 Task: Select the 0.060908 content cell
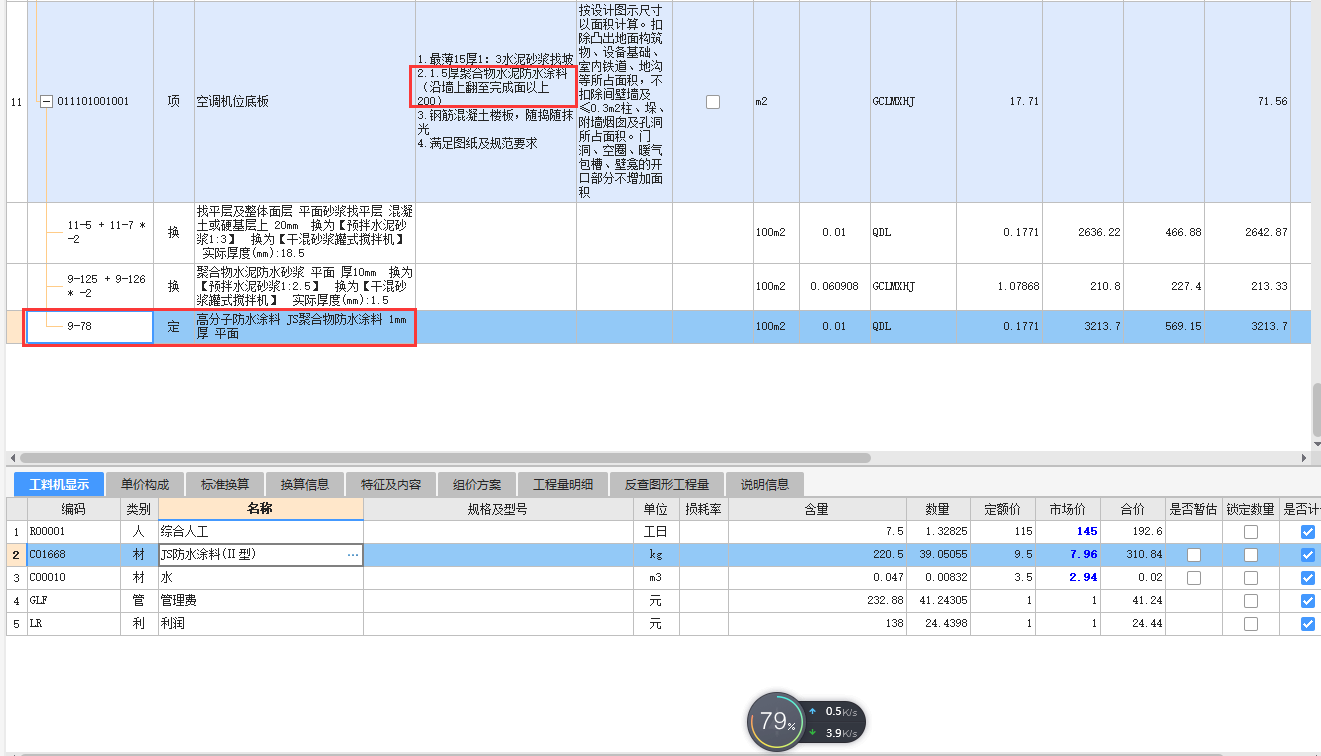pyautogui.click(x=834, y=286)
